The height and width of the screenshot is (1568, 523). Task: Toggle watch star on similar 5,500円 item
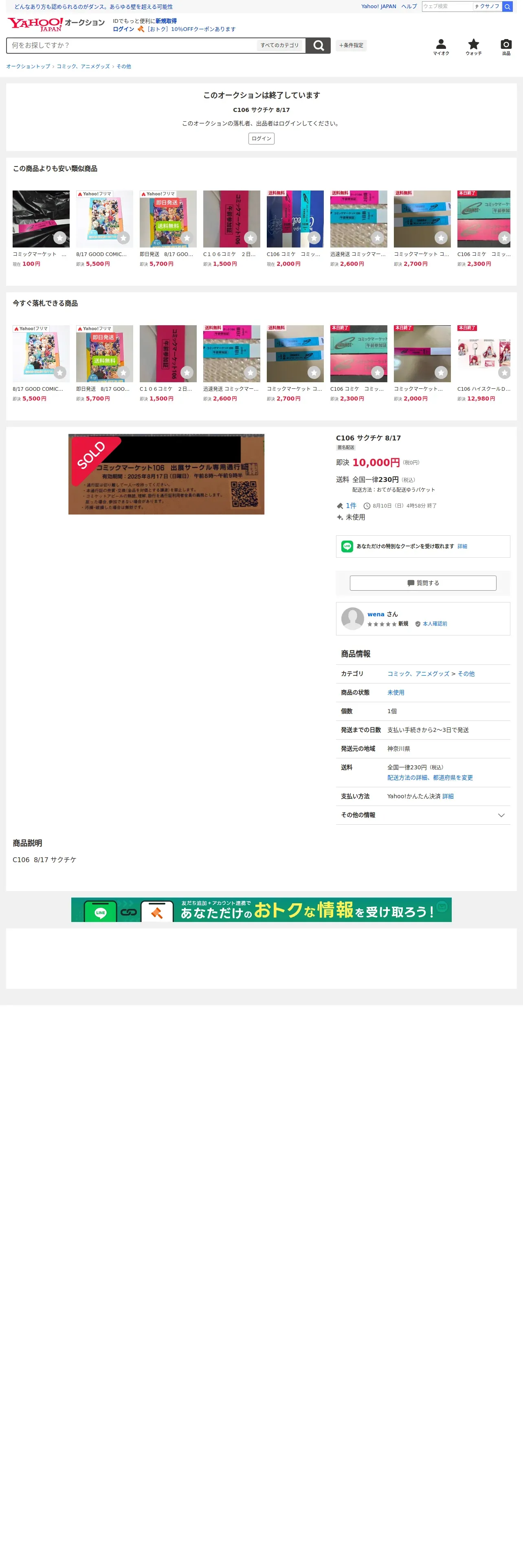click(123, 238)
